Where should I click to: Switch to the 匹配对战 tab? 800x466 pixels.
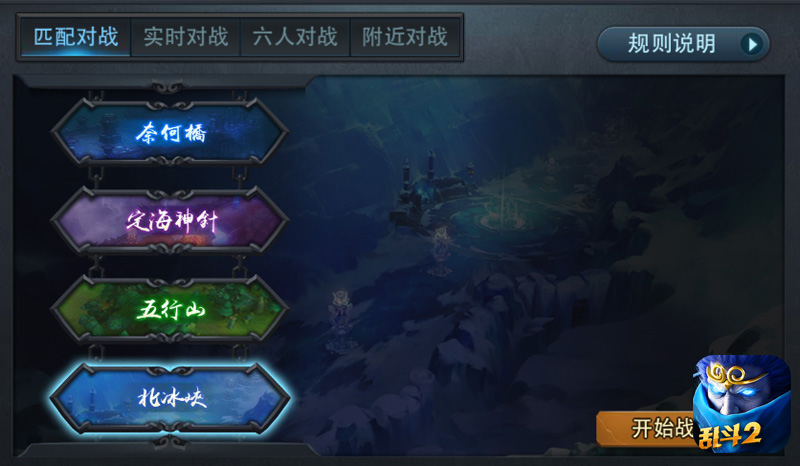(76, 37)
